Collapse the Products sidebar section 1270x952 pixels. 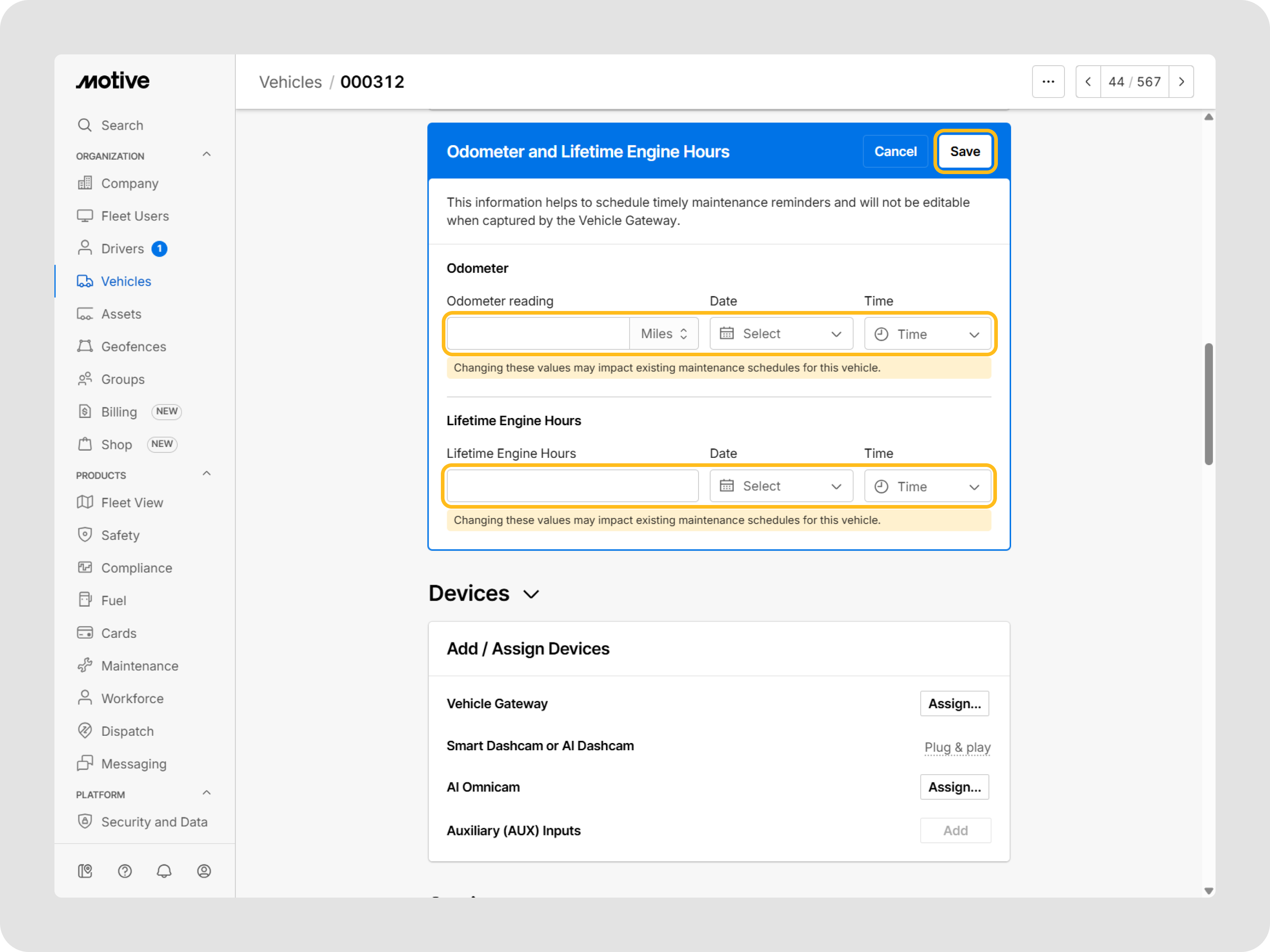pos(207,474)
